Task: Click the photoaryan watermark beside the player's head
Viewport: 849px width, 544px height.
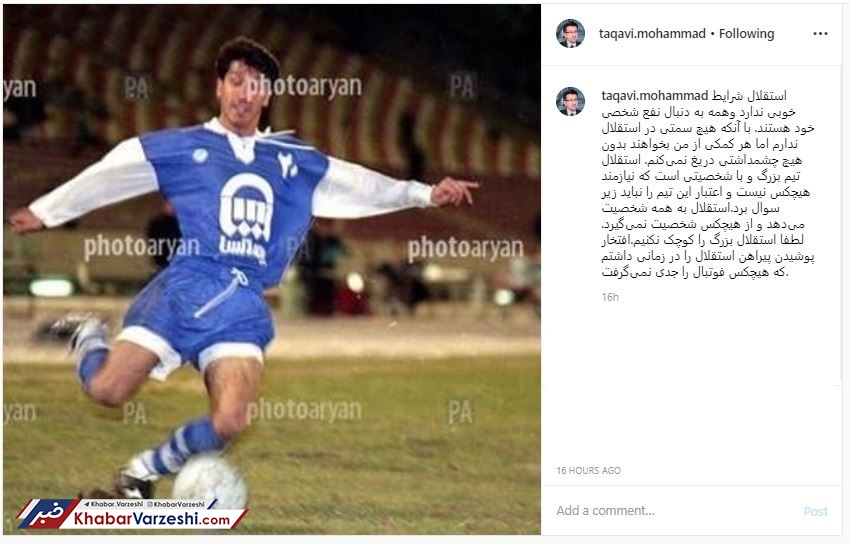Action: [x=304, y=86]
